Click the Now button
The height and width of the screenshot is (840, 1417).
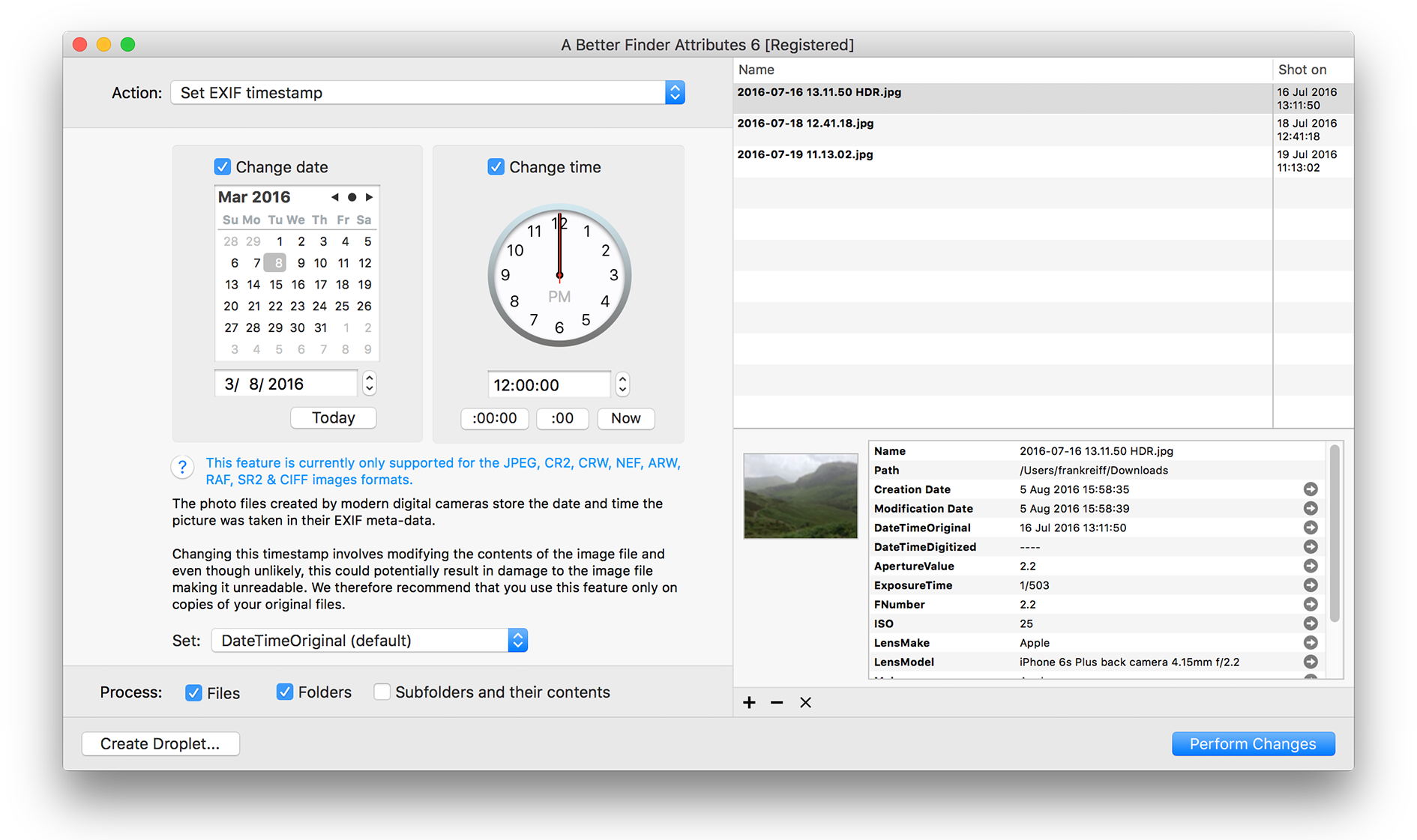[x=626, y=418]
